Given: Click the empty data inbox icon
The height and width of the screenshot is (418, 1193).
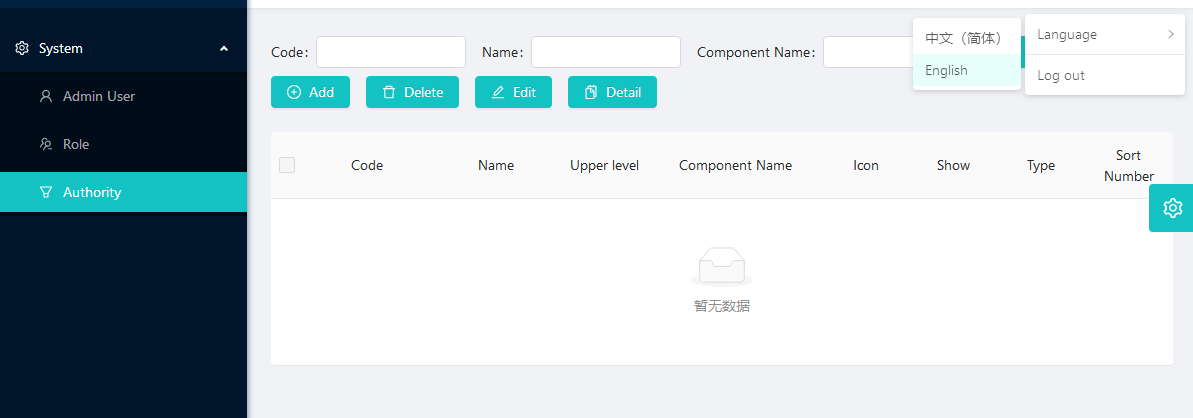Looking at the screenshot, I should coord(722,266).
